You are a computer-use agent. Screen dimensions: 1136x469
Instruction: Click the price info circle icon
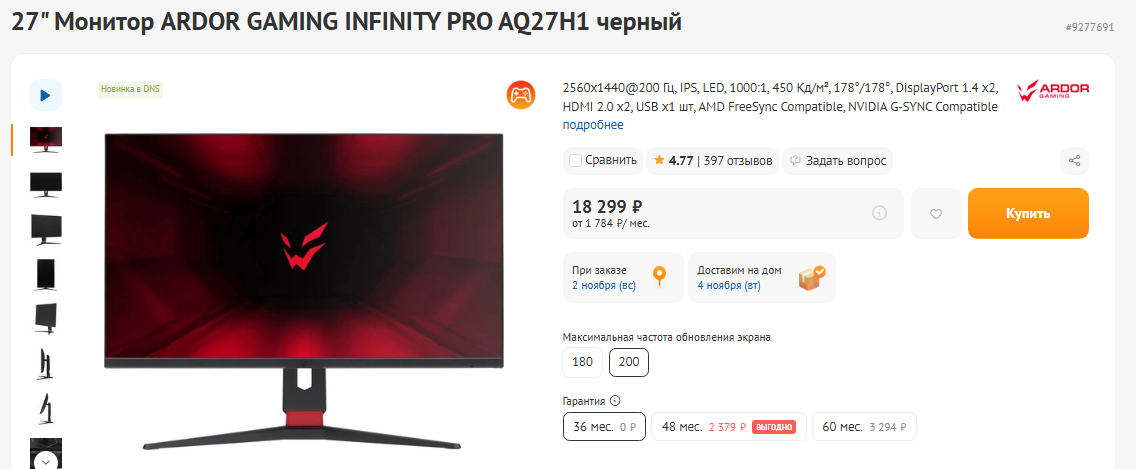click(880, 213)
